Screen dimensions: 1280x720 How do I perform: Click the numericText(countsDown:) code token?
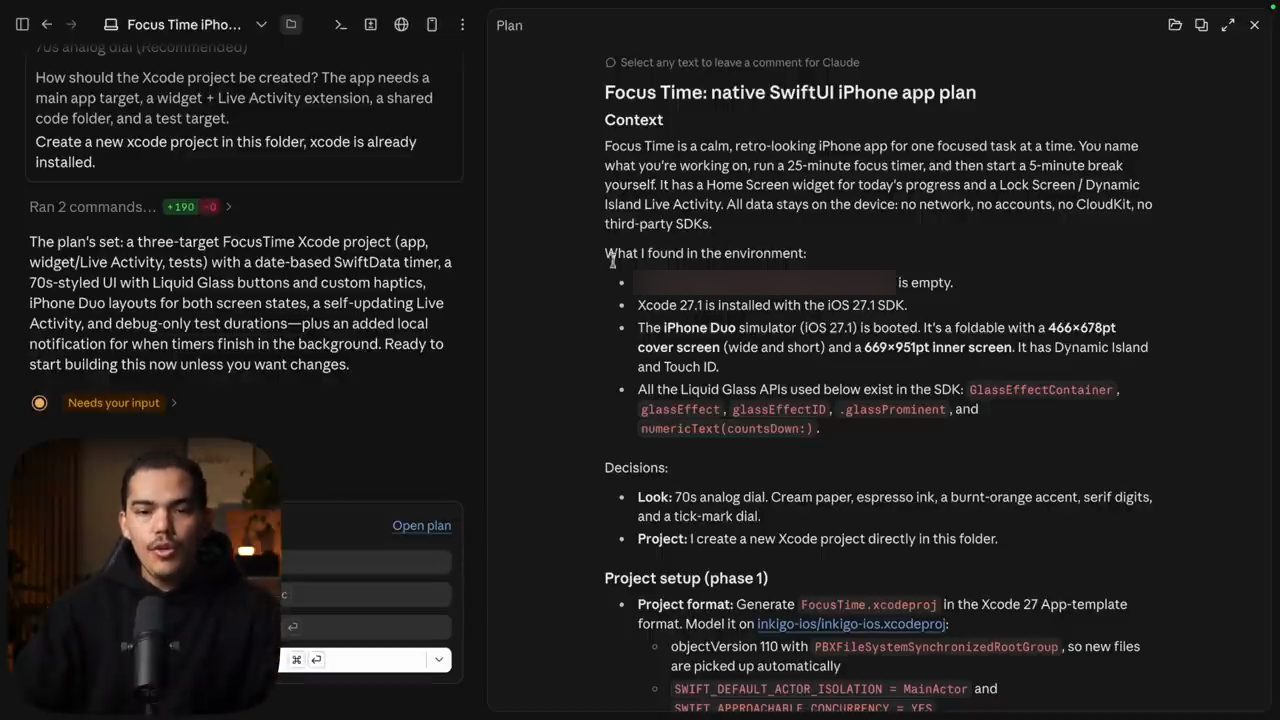click(726, 429)
